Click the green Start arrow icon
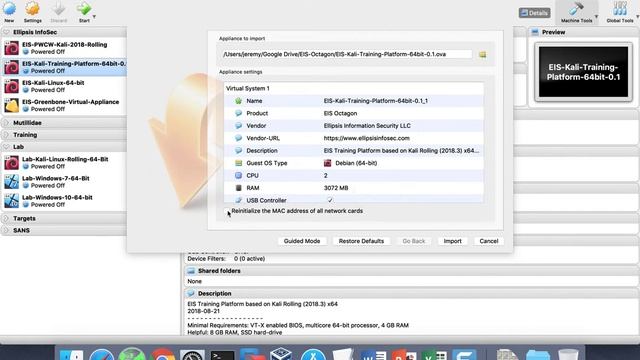This screenshot has height=360, width=640. (84, 8)
